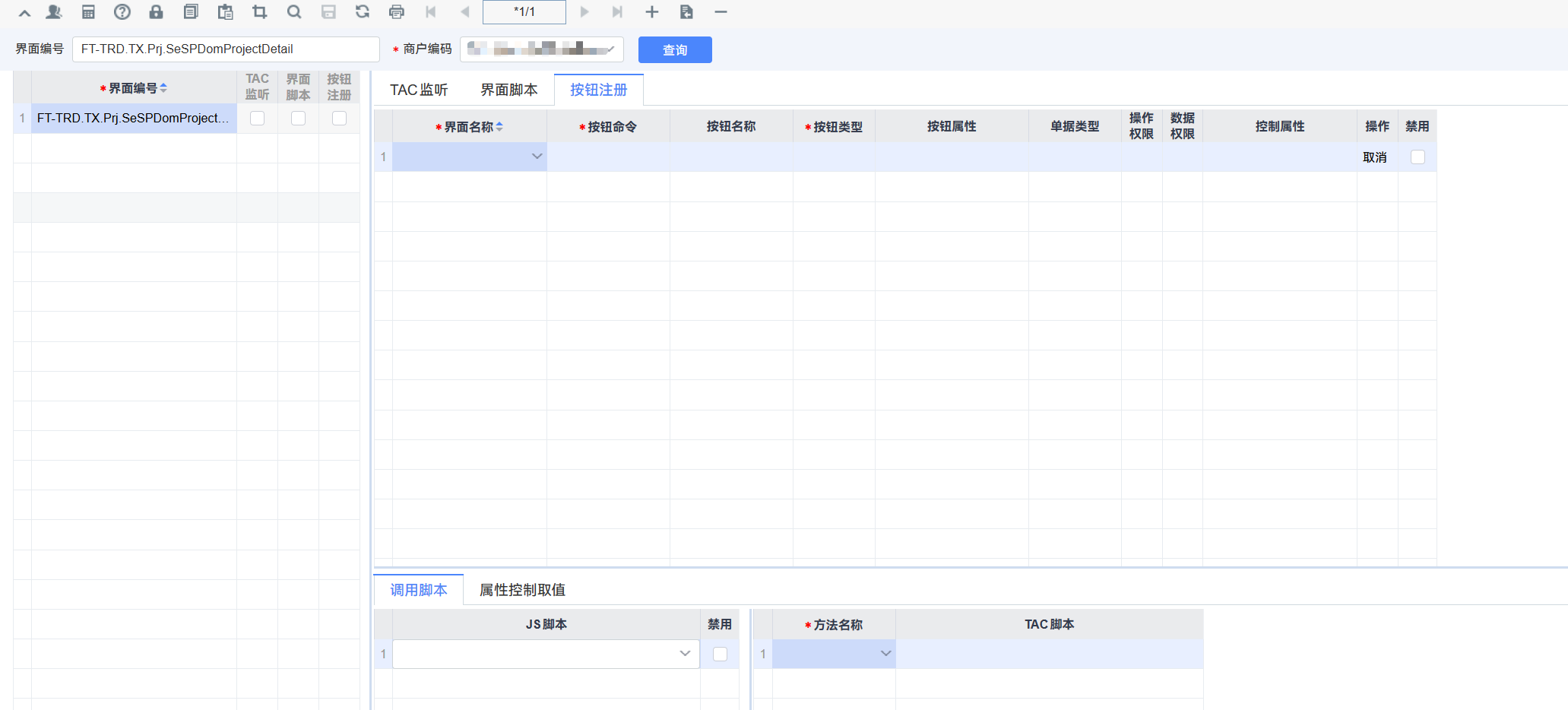Open search with magnifier icon
The image size is (1568, 710).
tap(294, 12)
